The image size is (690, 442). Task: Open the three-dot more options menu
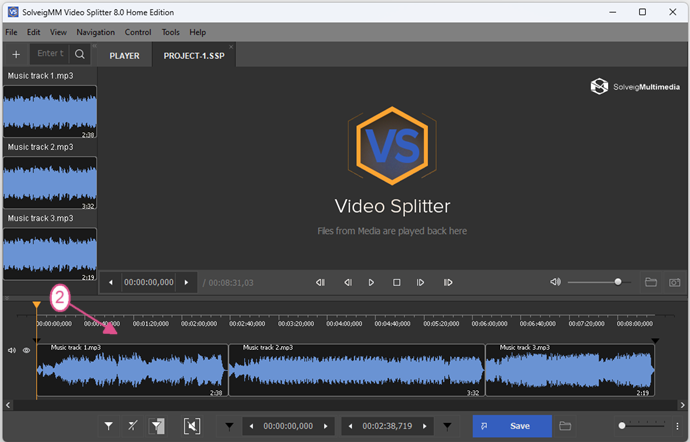[x=677, y=426]
